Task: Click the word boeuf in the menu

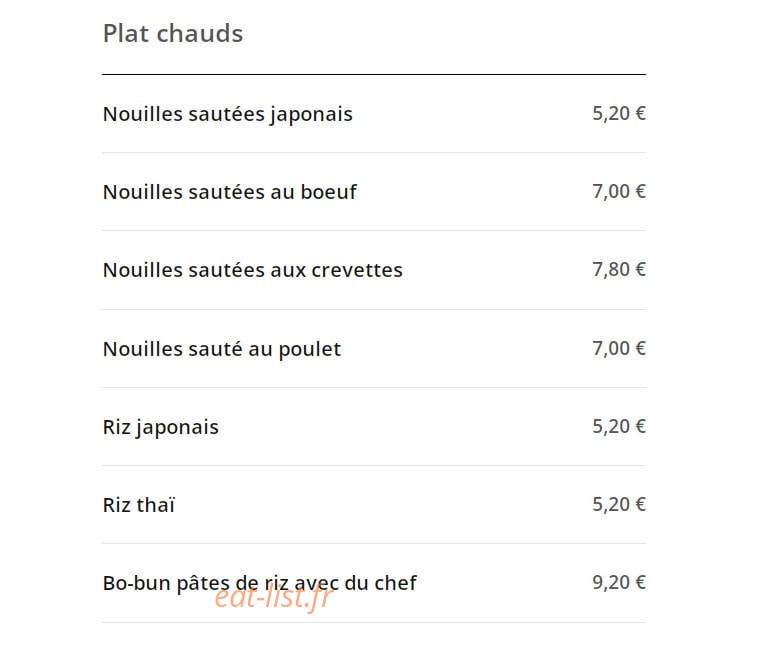Action: [328, 192]
